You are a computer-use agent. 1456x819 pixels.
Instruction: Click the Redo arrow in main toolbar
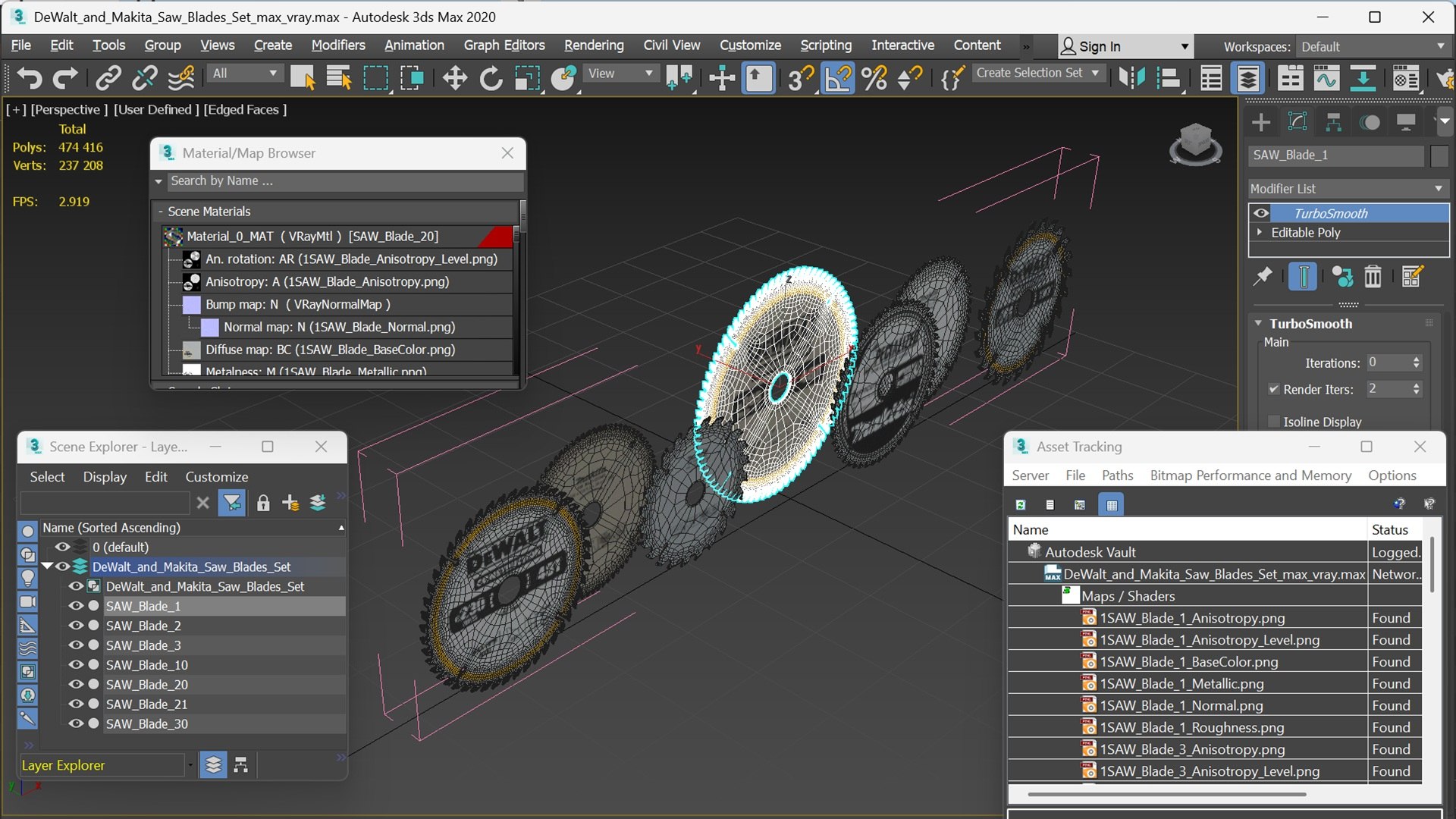[x=65, y=77]
